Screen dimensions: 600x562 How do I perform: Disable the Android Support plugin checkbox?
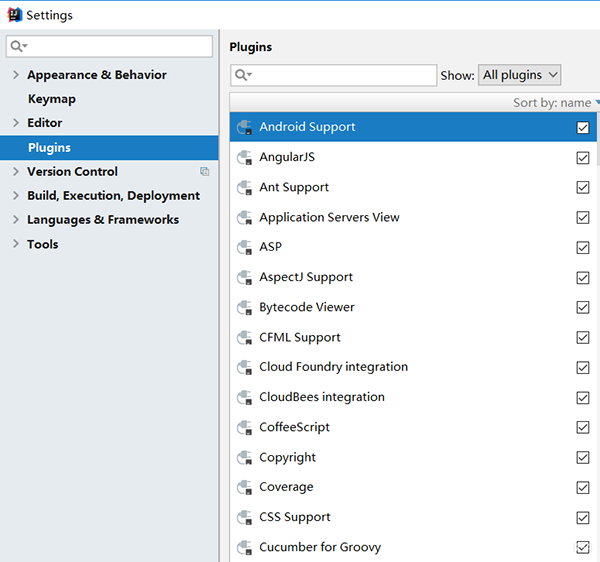(583, 127)
